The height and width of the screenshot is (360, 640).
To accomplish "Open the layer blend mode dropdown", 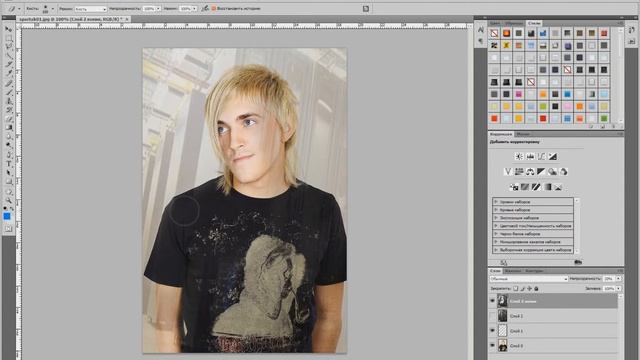I will [529, 279].
